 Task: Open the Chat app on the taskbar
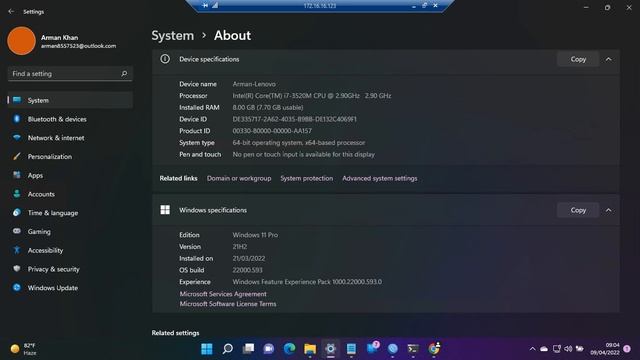269,349
